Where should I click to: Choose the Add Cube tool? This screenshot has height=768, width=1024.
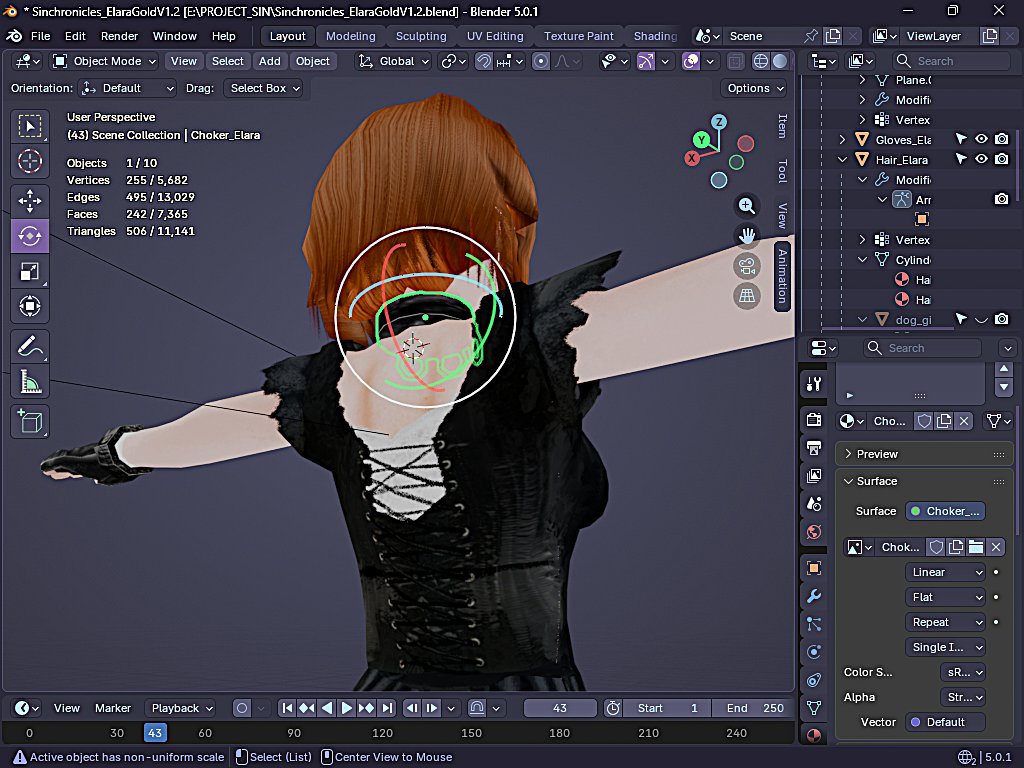point(30,421)
